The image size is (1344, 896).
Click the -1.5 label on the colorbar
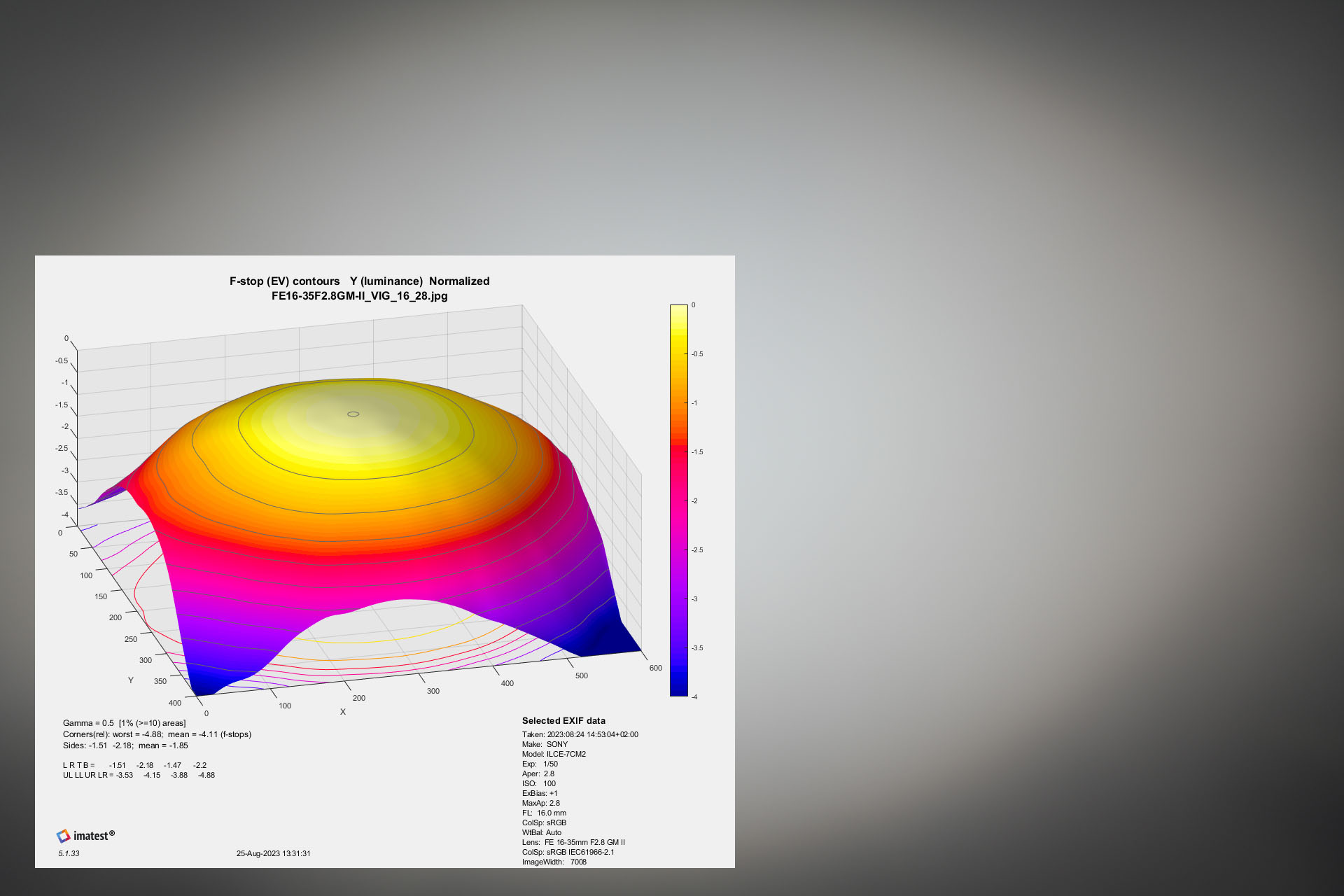tap(697, 452)
